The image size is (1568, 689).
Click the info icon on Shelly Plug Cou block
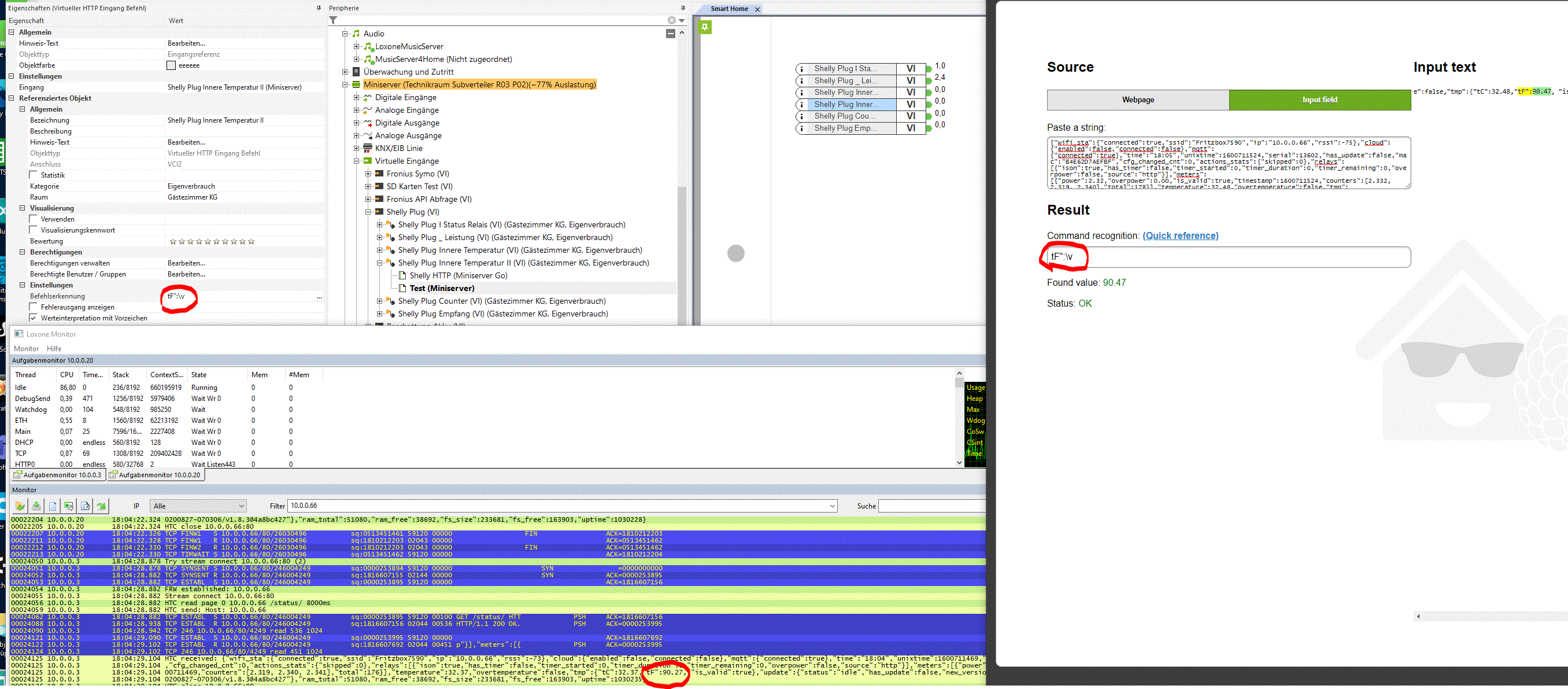pos(802,116)
